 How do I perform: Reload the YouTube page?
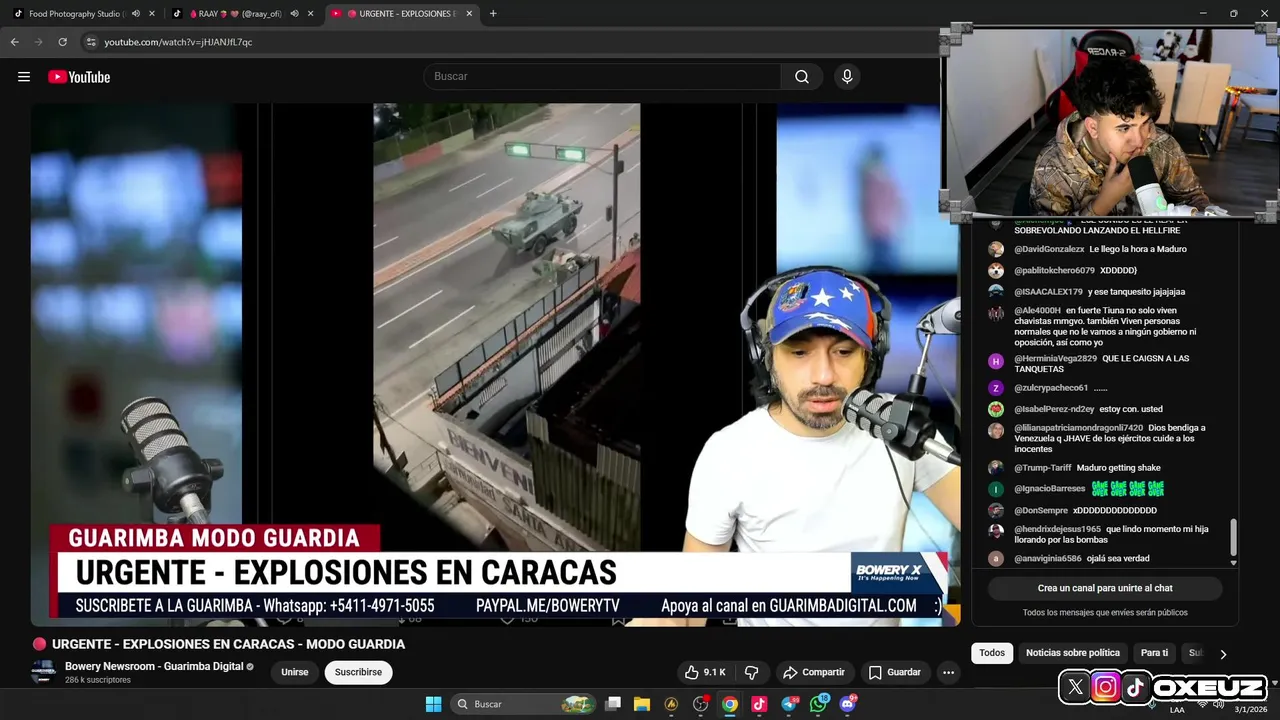tap(62, 42)
